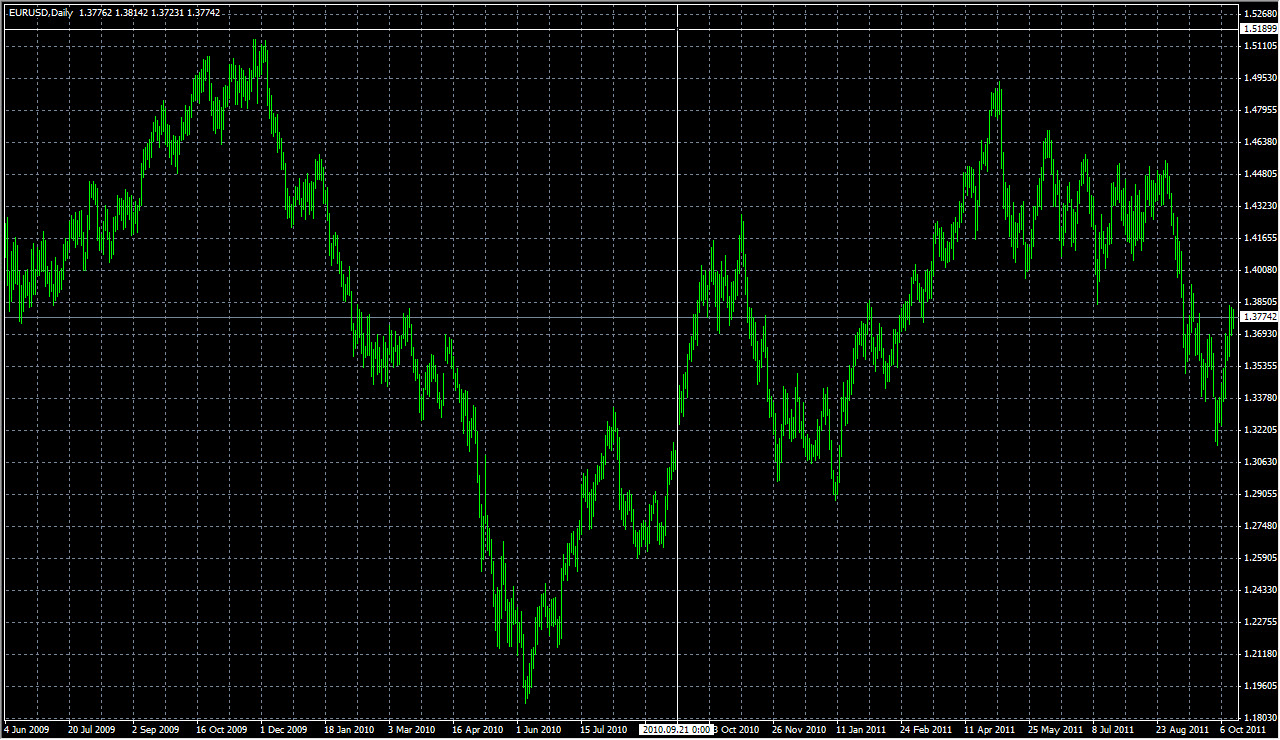The image size is (1280, 740).
Task: Click the 1.19605 price scale value
Action: pos(1261,686)
